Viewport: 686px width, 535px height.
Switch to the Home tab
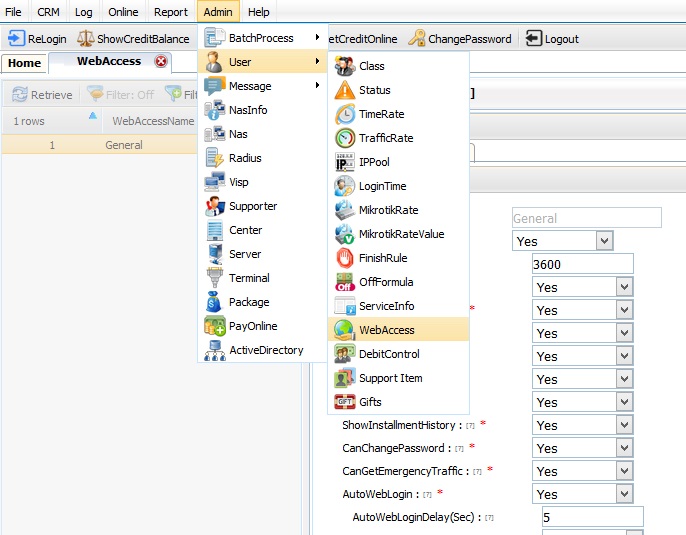click(24, 63)
